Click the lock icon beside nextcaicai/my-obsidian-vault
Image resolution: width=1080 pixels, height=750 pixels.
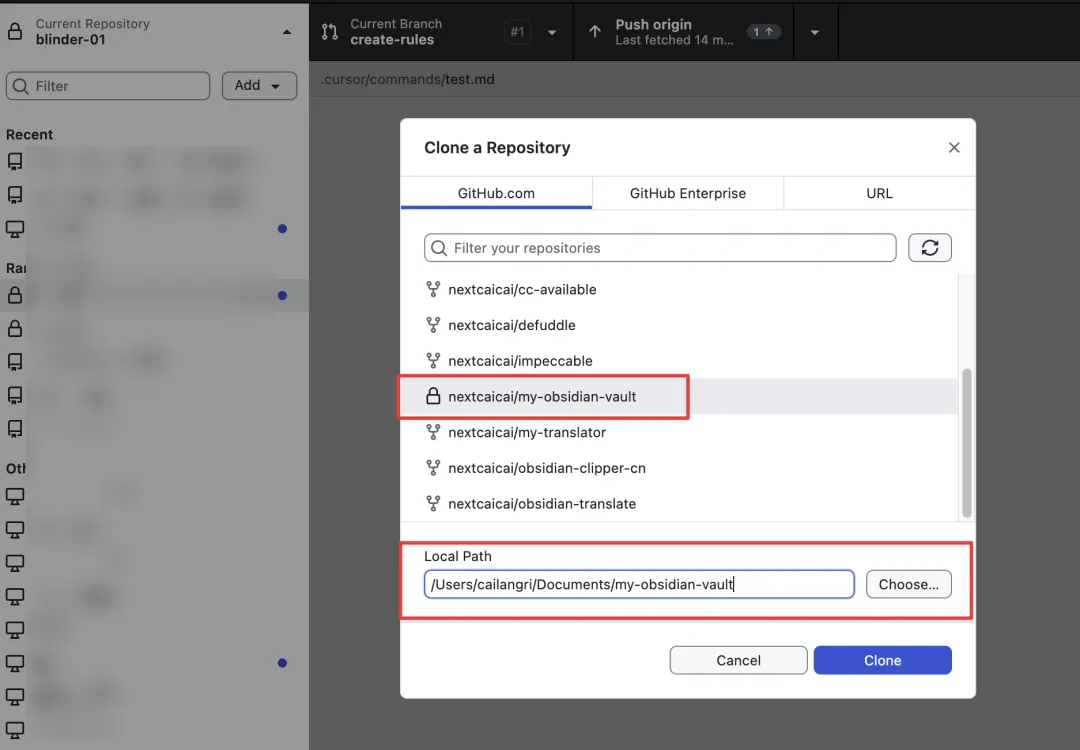pyautogui.click(x=433, y=396)
